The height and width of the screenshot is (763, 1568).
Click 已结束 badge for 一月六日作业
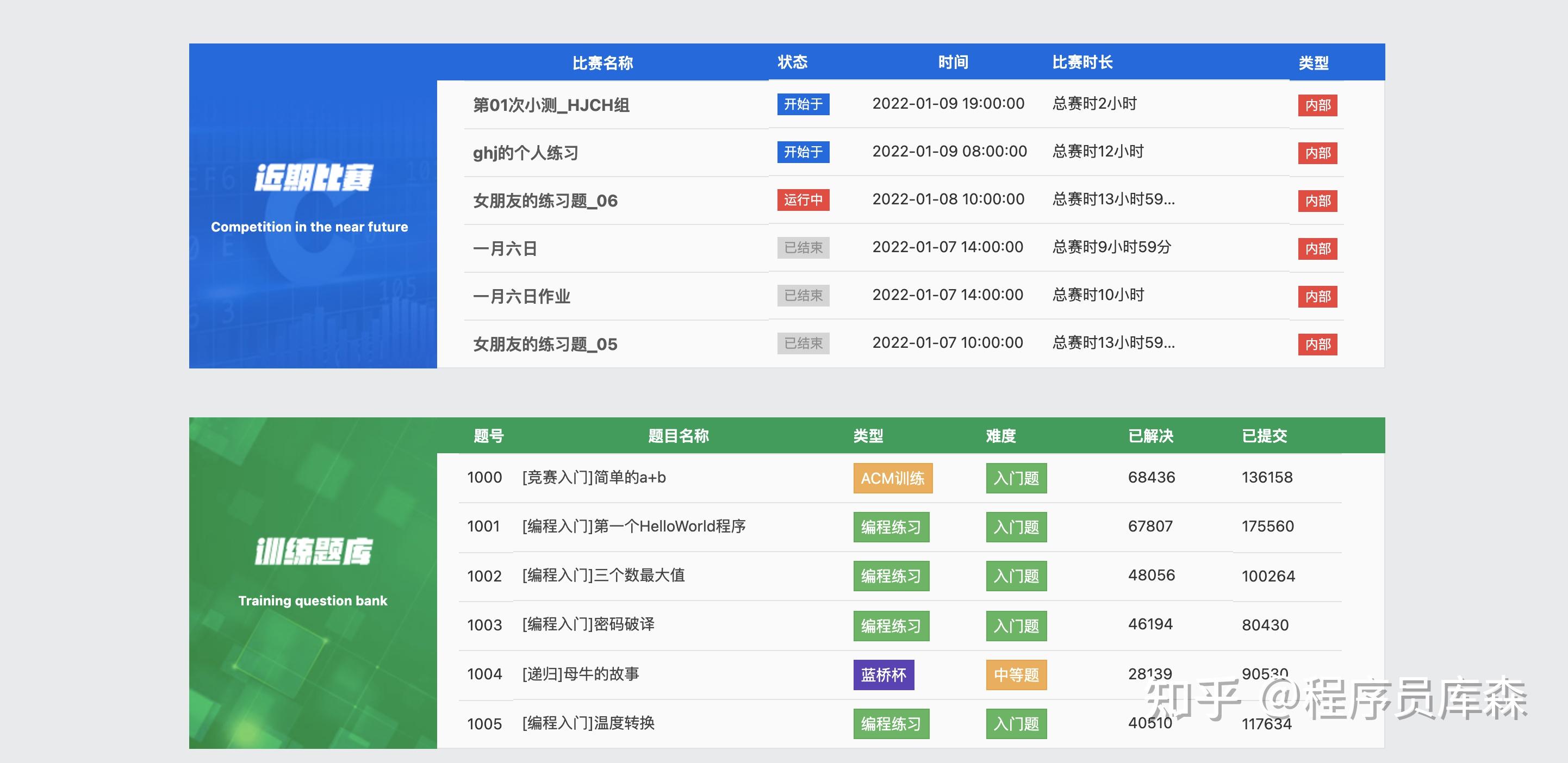pos(803,295)
